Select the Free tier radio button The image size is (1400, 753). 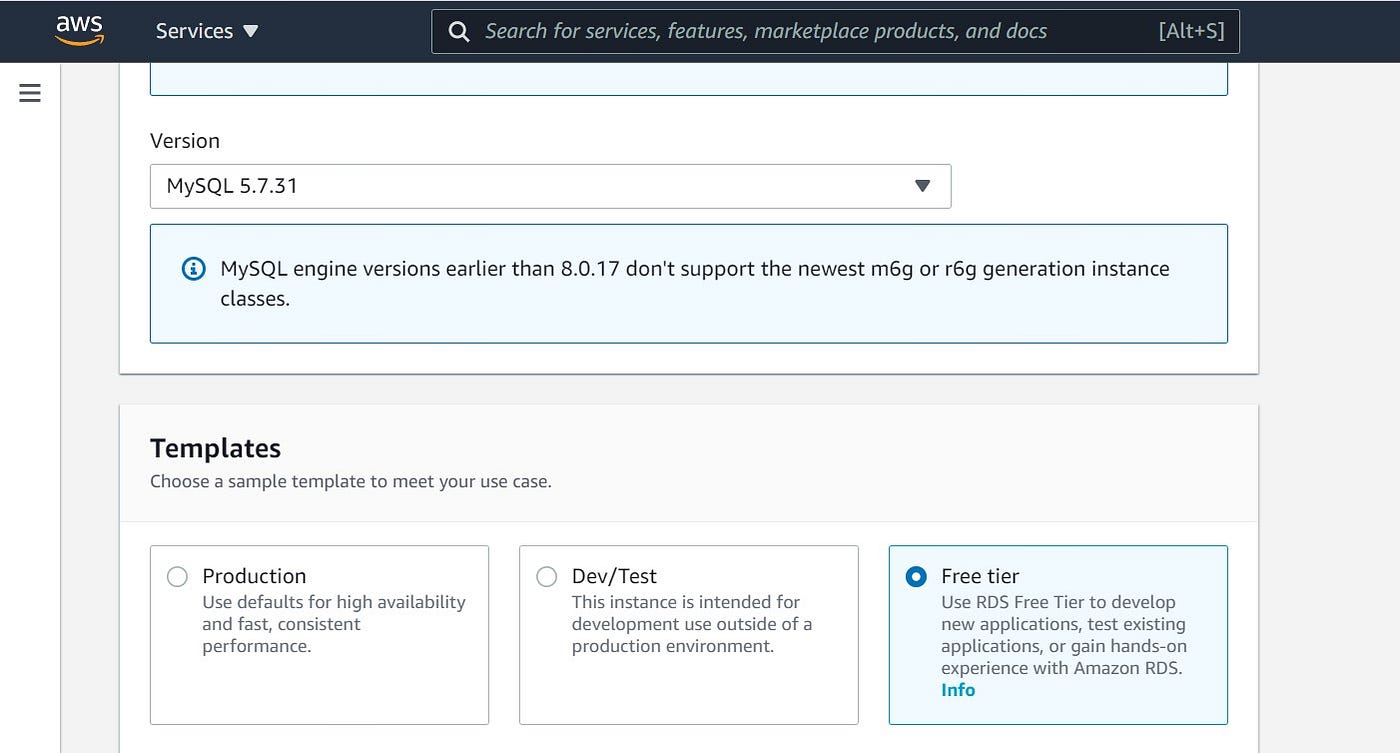[916, 576]
